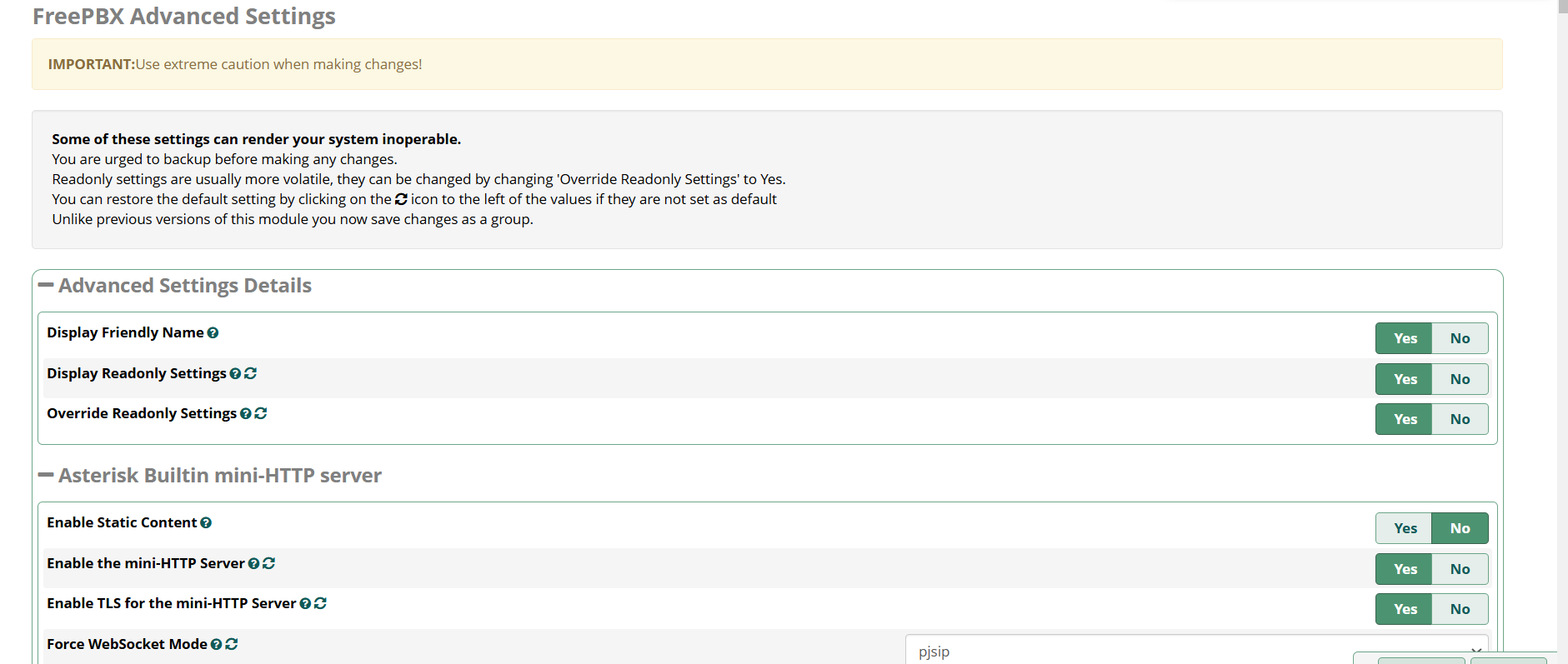Set Display Friendly Name to Yes
Image resolution: width=1568 pixels, height=664 pixels.
tap(1404, 338)
